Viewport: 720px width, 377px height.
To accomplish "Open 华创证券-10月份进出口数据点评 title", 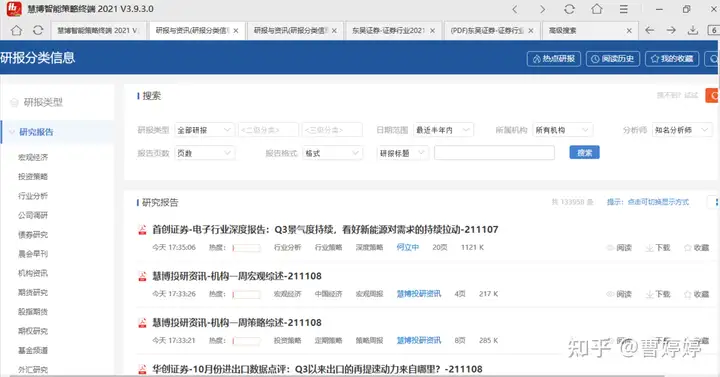I will tap(317, 369).
